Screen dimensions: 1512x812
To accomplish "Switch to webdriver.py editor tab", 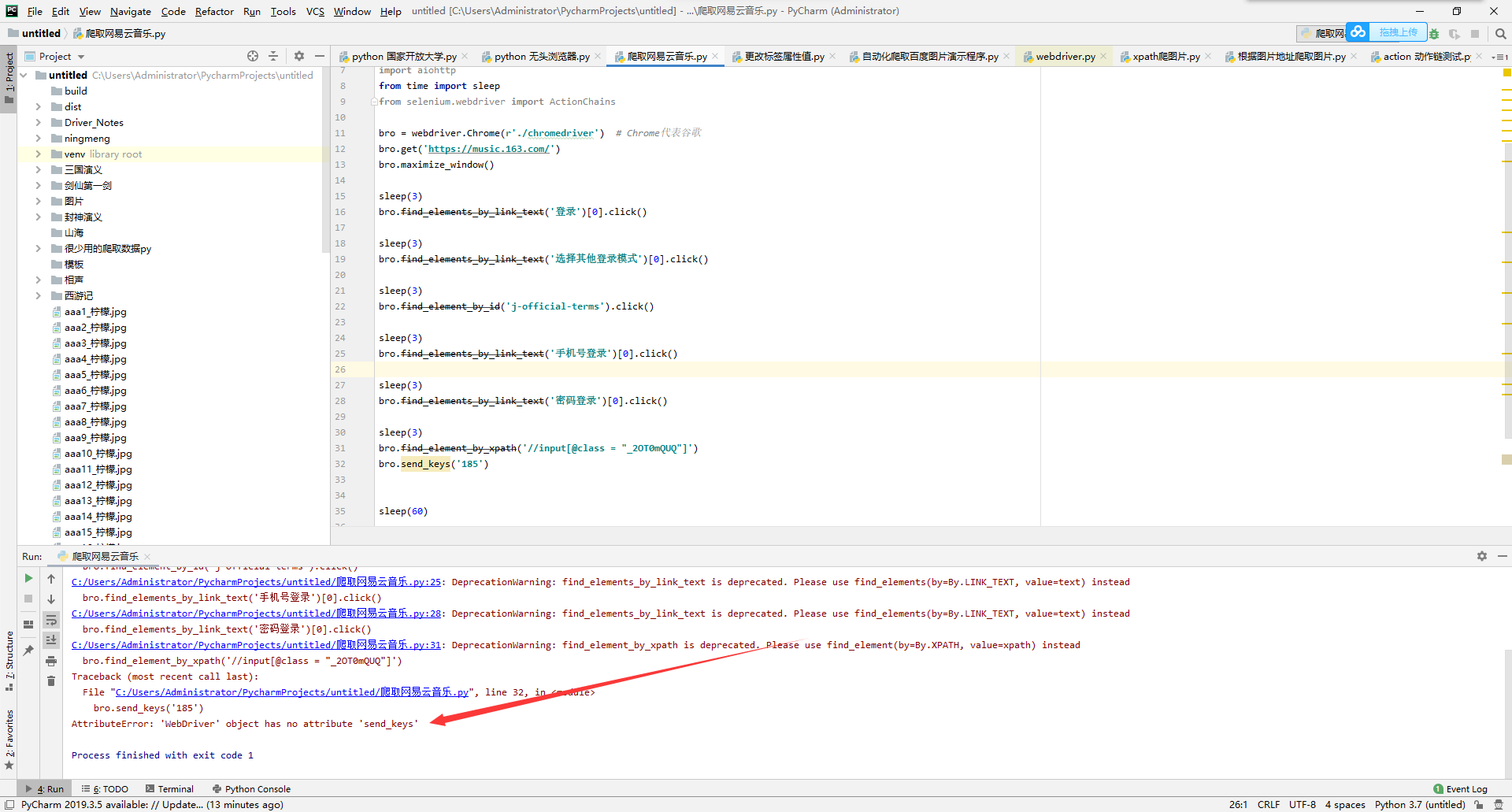I will (1065, 57).
